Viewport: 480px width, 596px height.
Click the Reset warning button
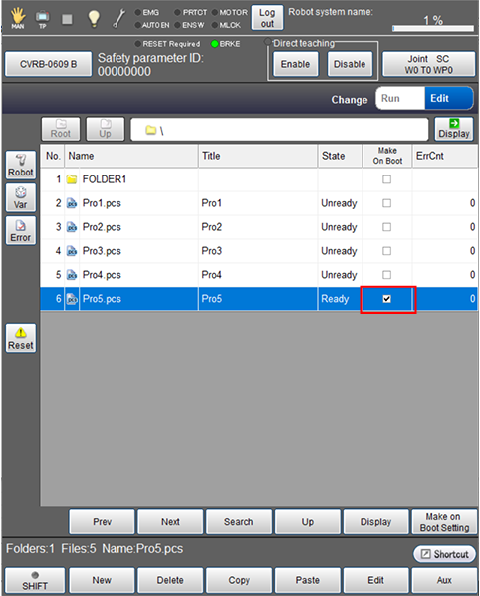[21, 338]
